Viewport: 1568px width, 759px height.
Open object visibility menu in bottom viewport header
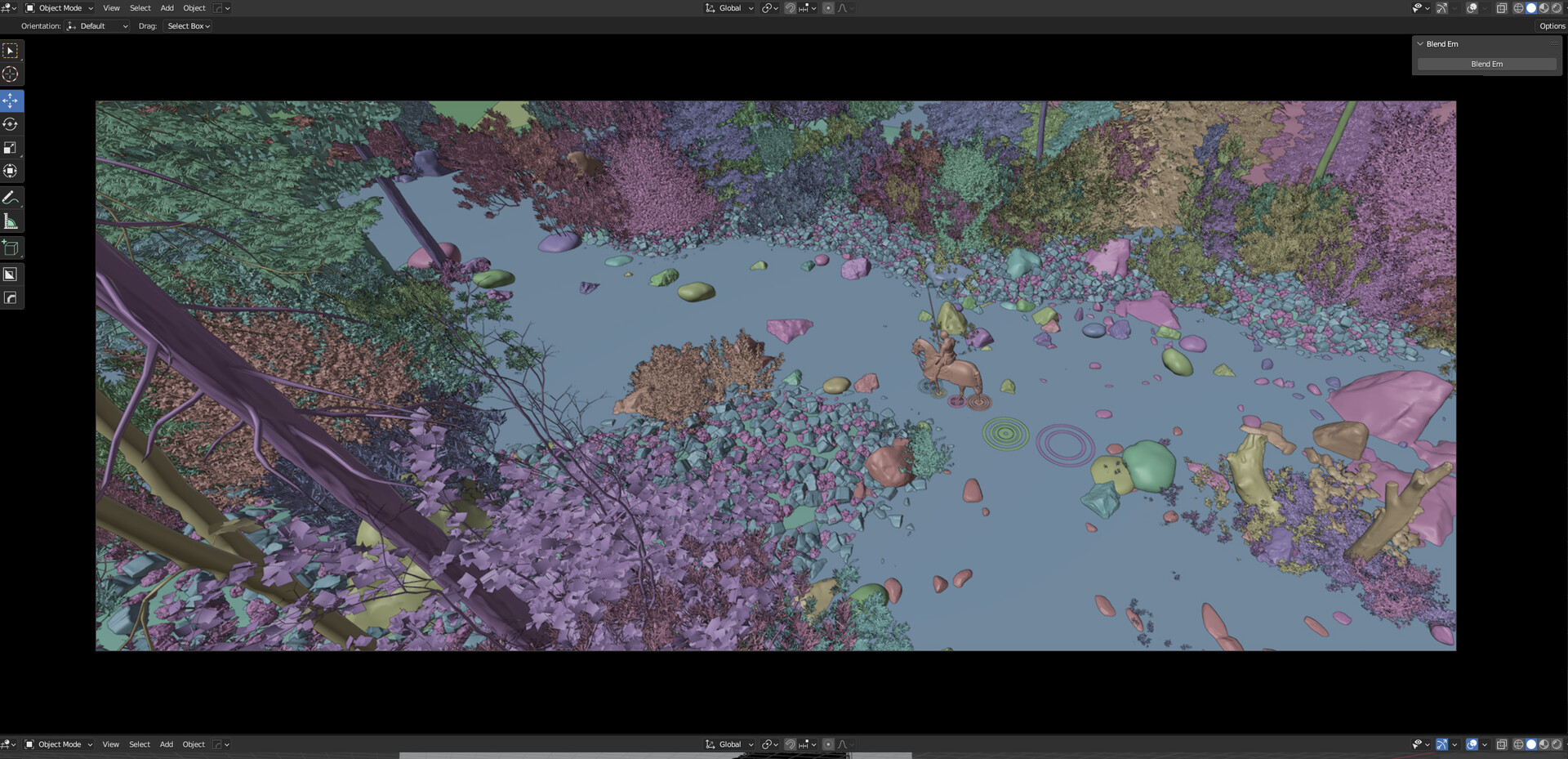pyautogui.click(x=1421, y=744)
